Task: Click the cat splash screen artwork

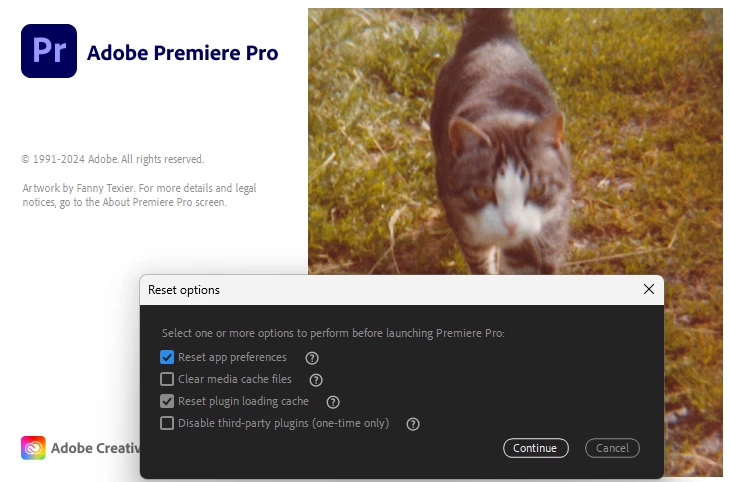Action: (x=515, y=141)
